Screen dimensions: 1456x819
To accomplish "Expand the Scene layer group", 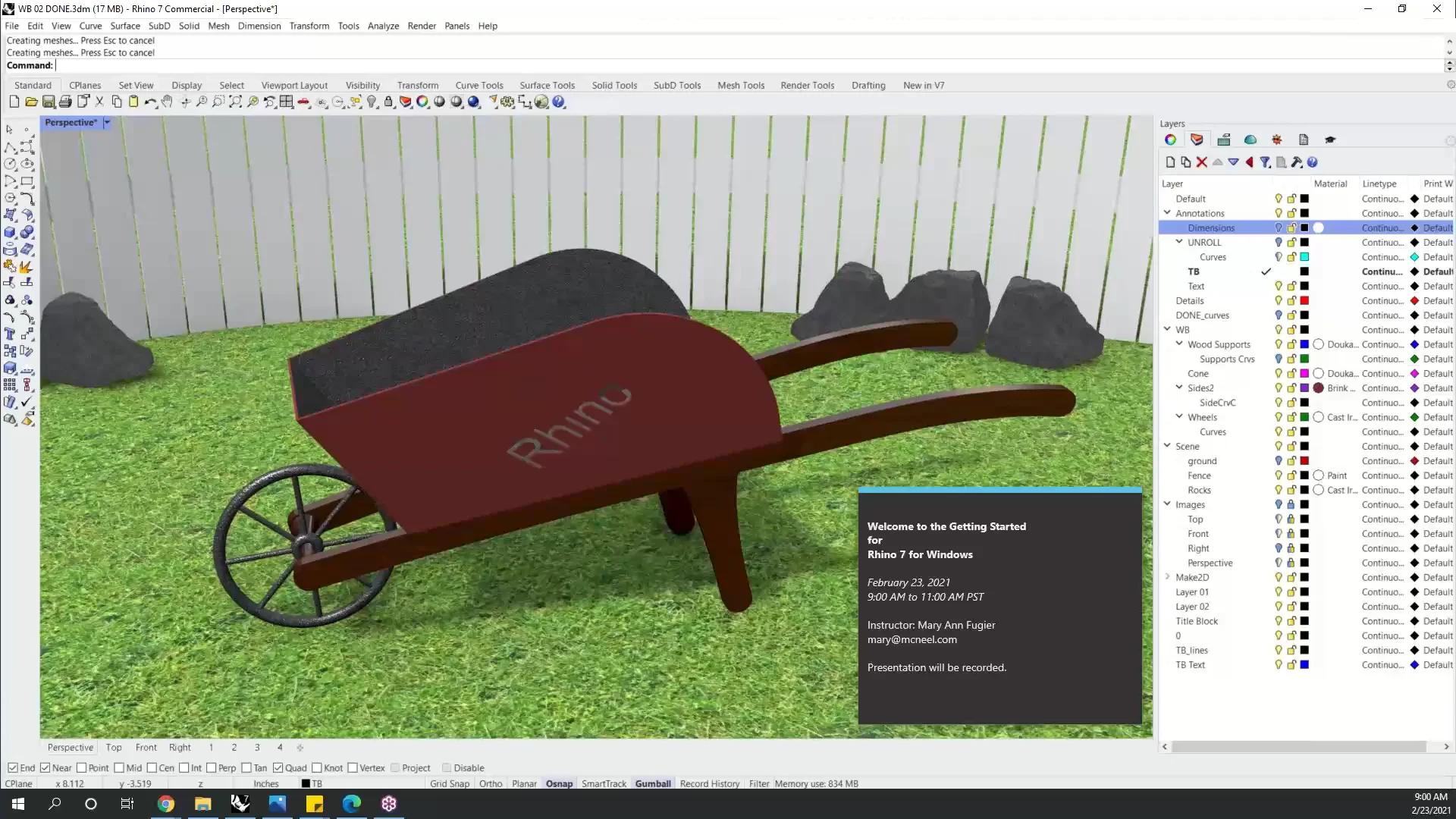I will coord(1168,446).
